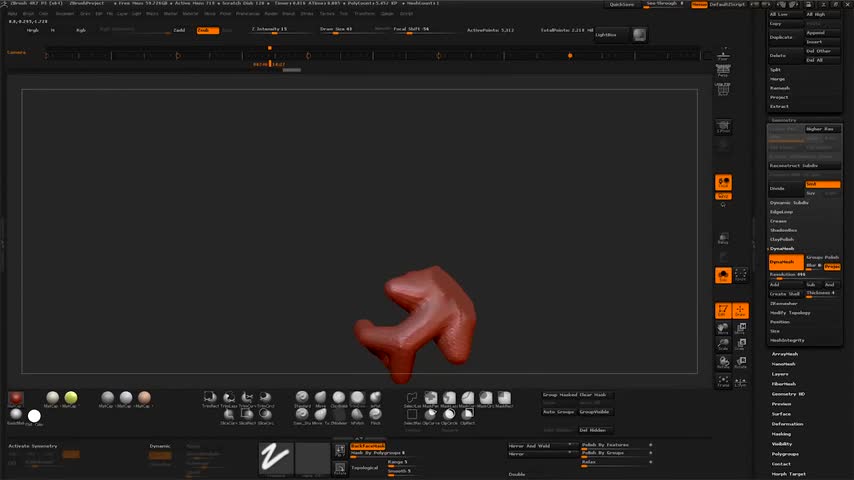Open the Split submenu
Viewport: 854px width, 480px height.
click(776, 70)
